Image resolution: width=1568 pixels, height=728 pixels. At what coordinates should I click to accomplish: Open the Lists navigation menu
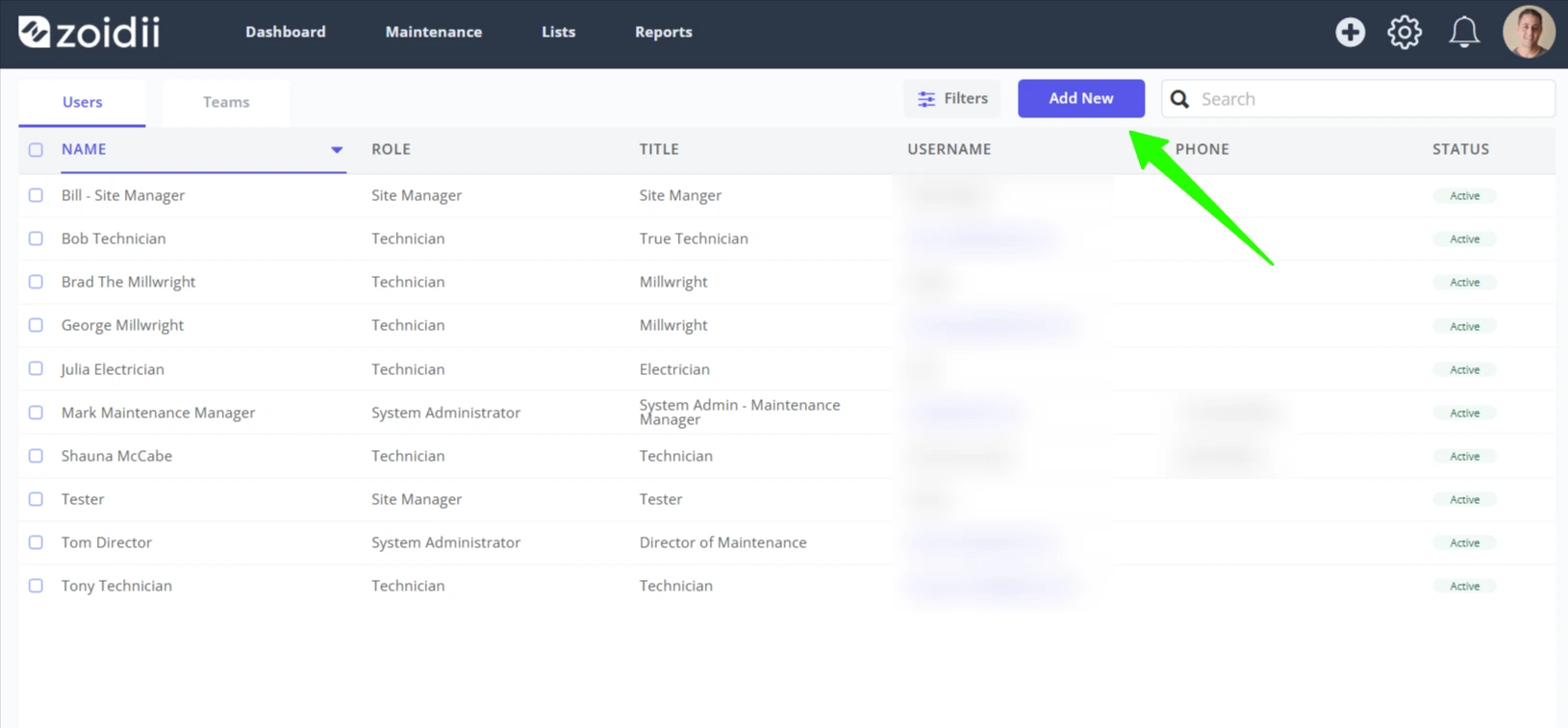coord(558,32)
